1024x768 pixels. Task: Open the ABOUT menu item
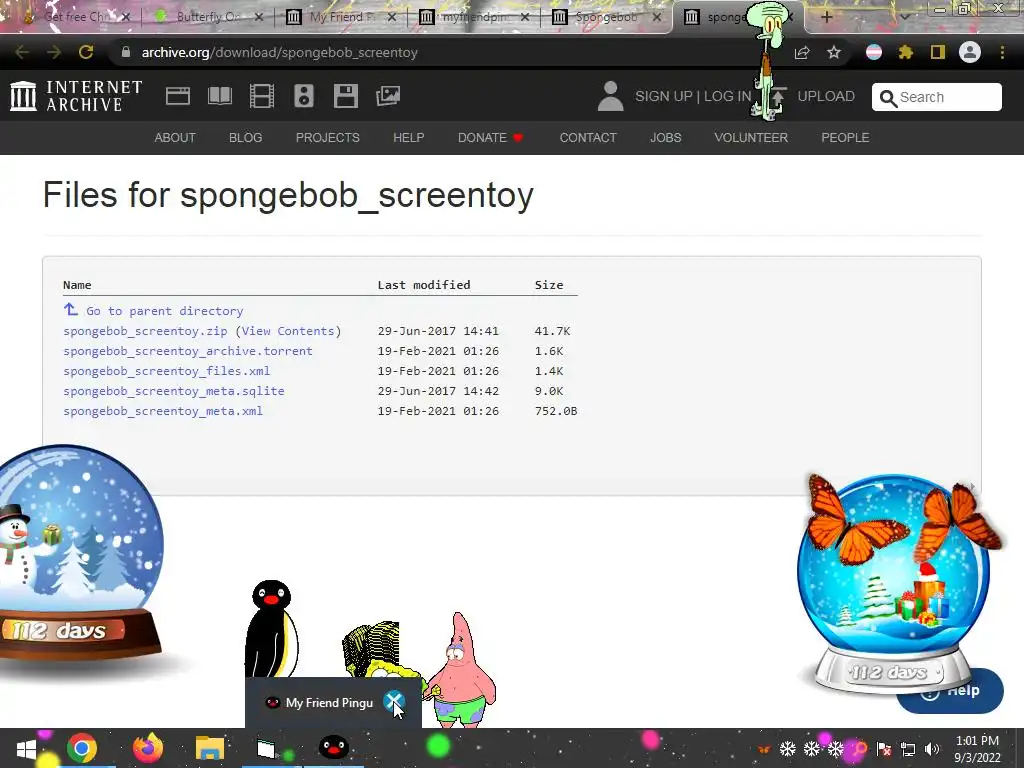click(175, 138)
